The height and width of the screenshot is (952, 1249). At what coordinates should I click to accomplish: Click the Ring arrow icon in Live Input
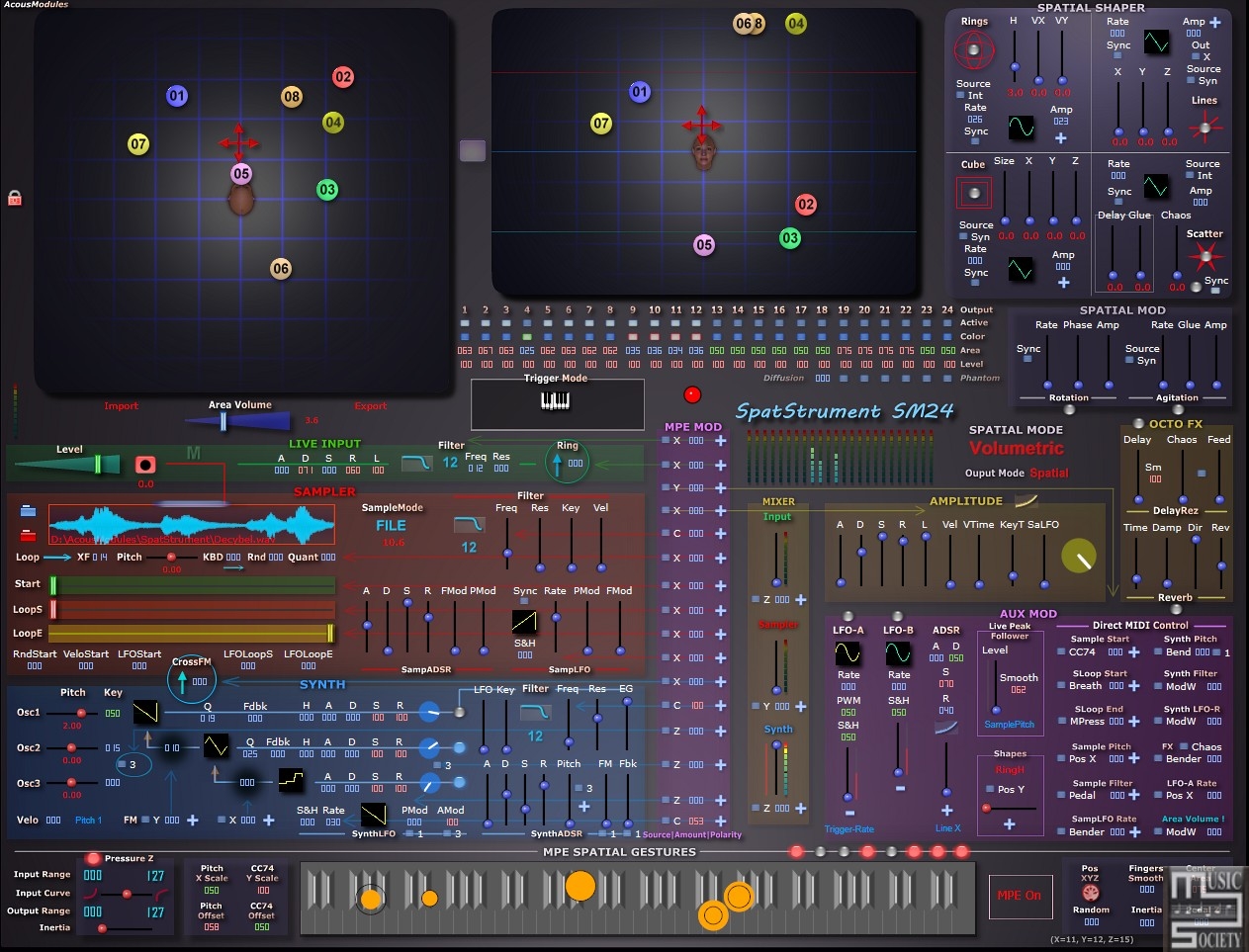point(557,463)
